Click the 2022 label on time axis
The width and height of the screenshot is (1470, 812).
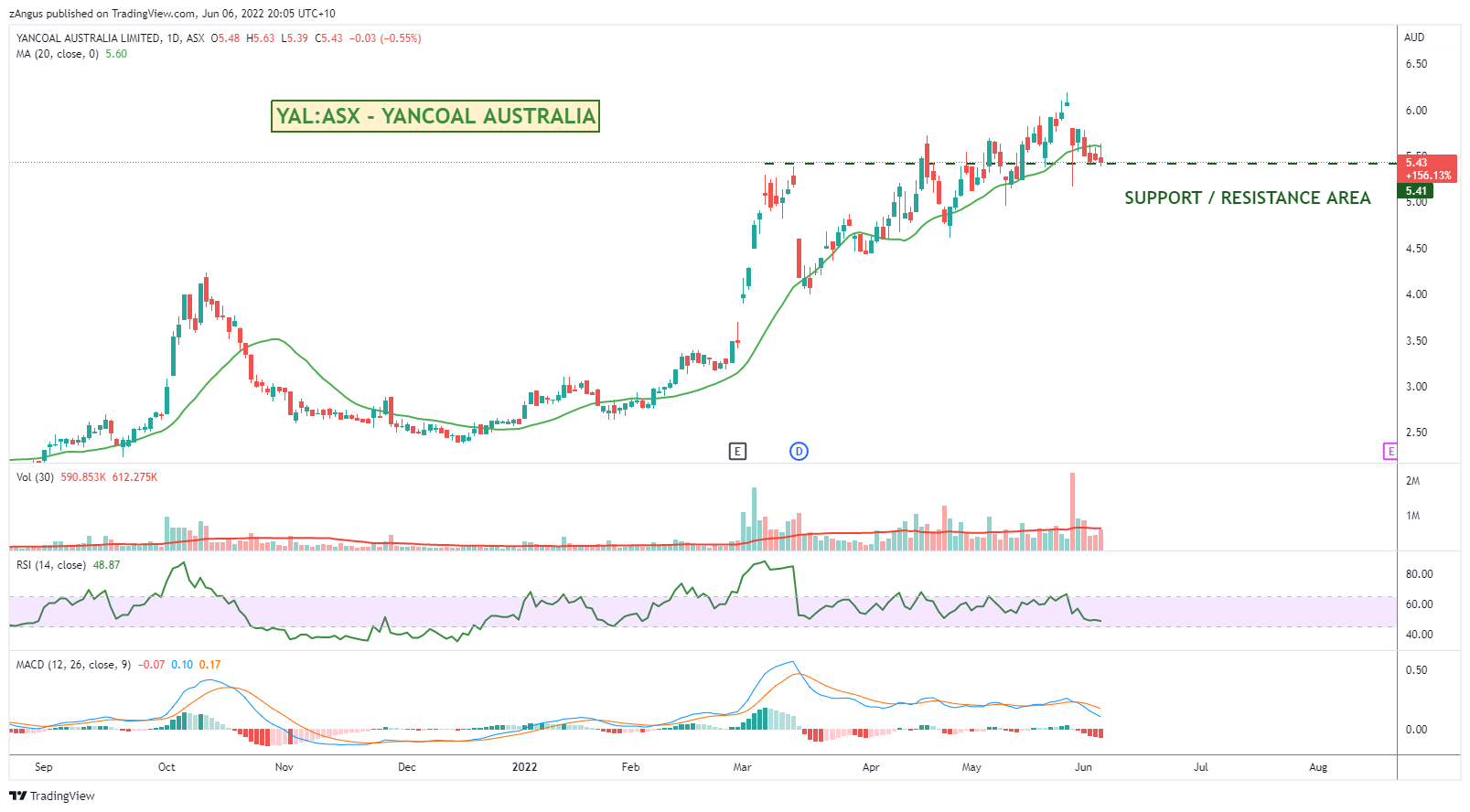524,767
